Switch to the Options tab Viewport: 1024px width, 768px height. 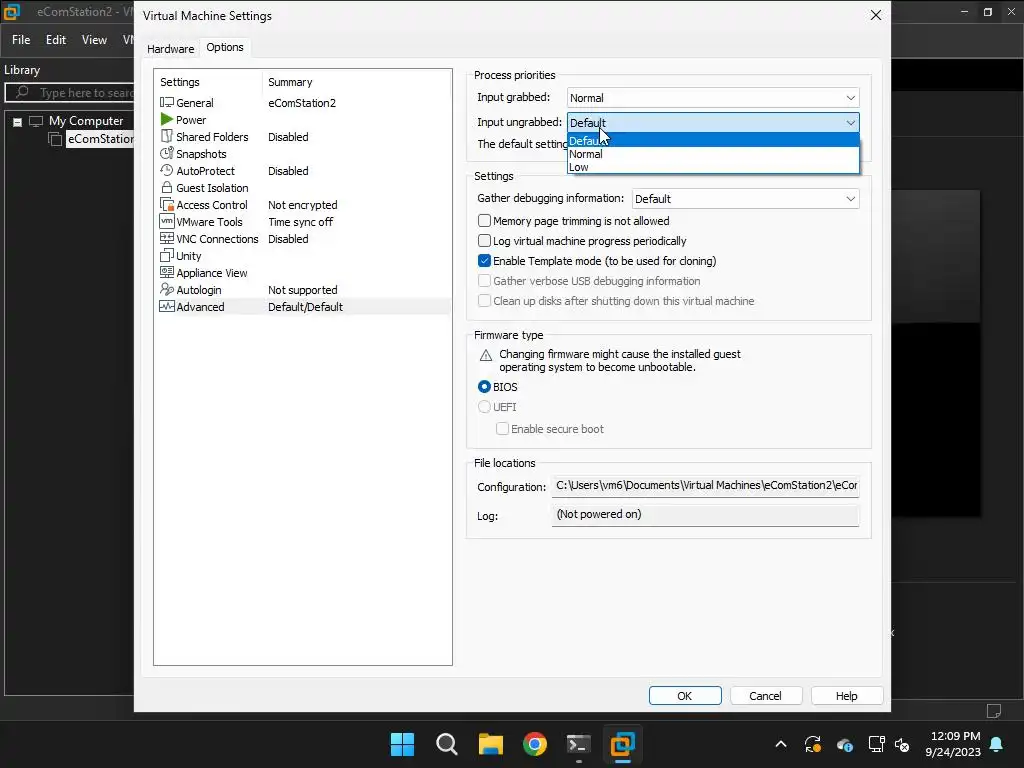(225, 47)
